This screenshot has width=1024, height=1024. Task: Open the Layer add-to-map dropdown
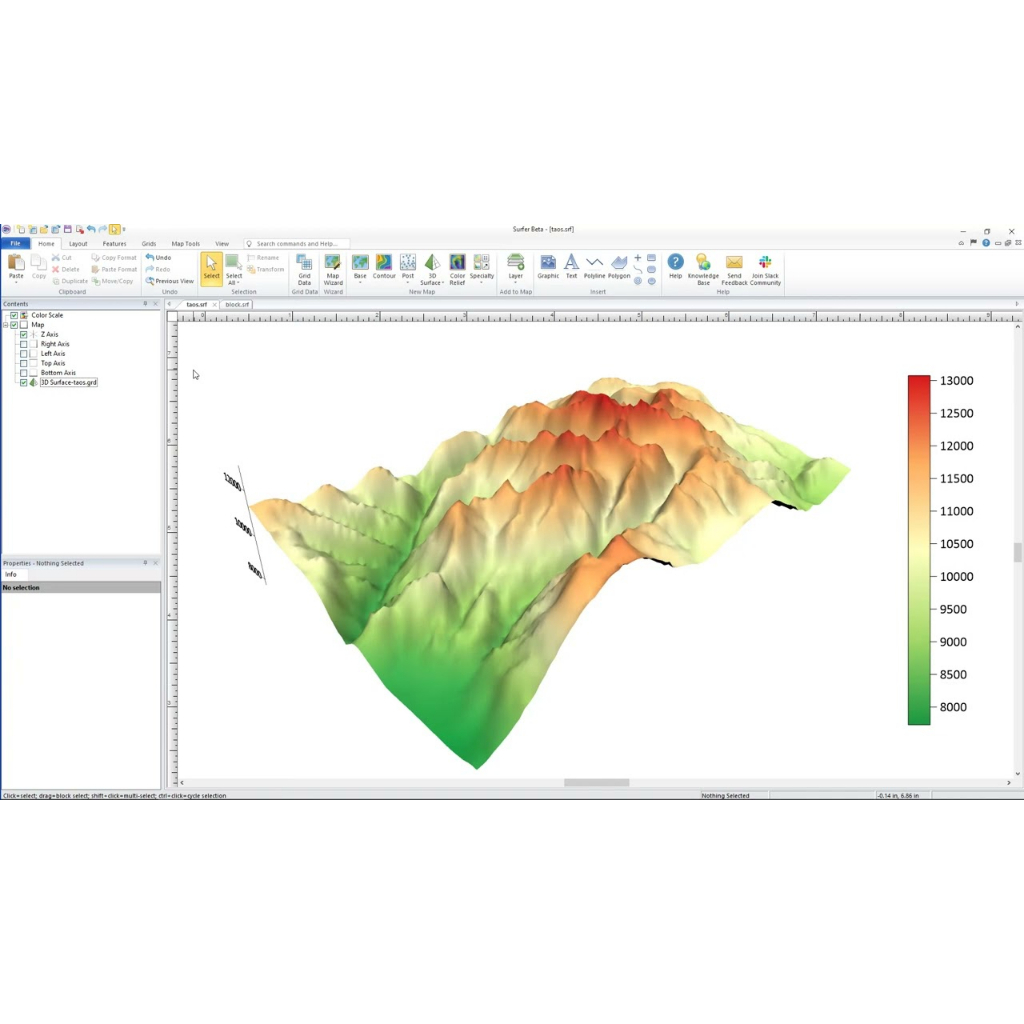pos(515,280)
